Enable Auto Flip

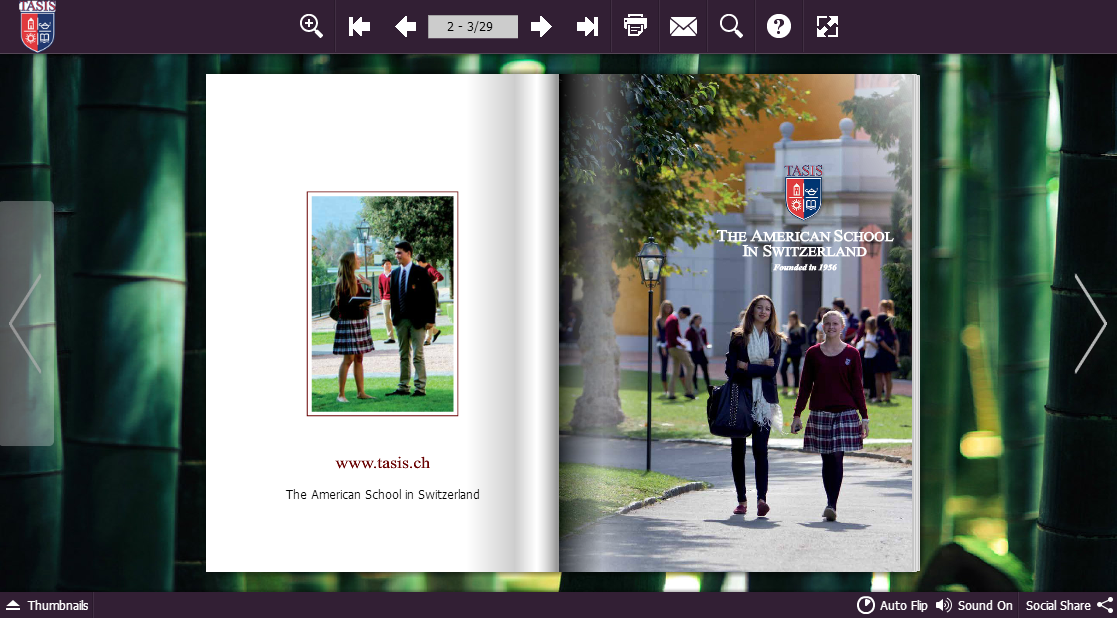click(x=892, y=605)
